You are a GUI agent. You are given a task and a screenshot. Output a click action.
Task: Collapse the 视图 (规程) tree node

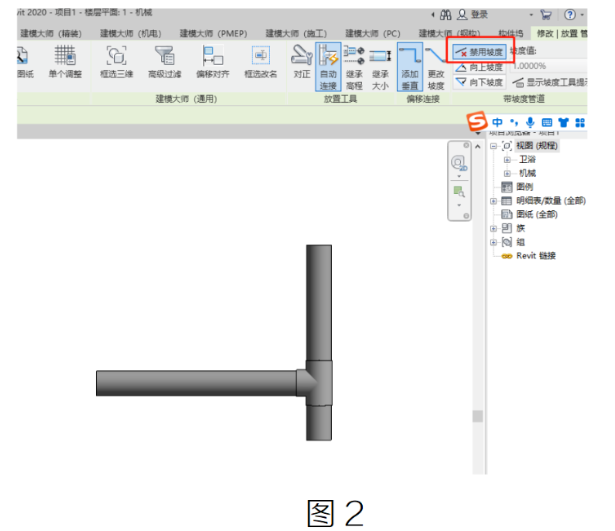(x=493, y=146)
